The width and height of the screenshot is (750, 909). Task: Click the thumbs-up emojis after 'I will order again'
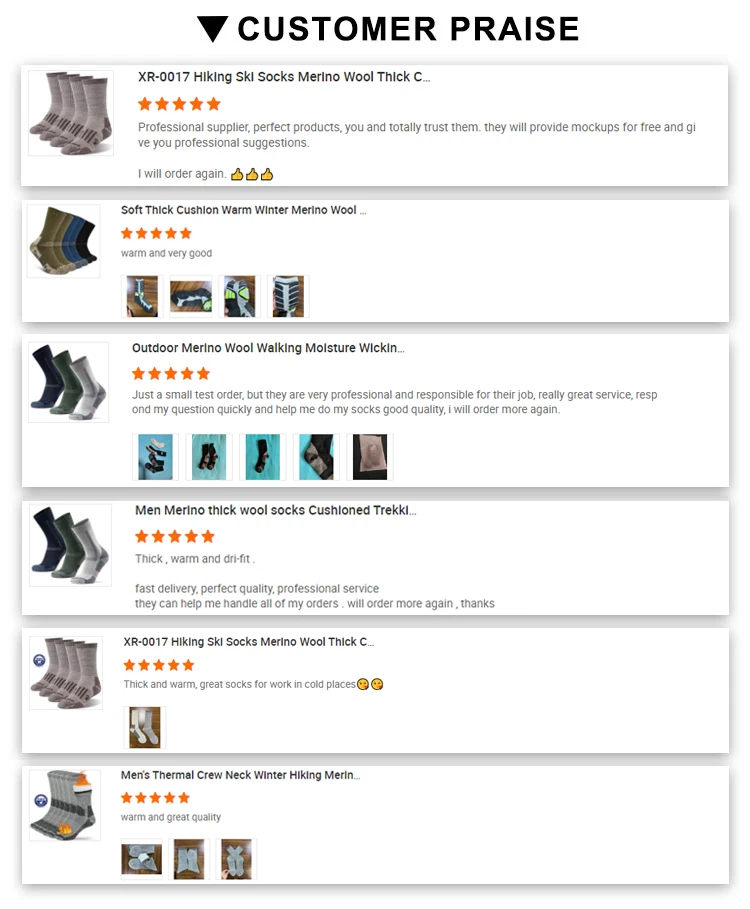pyautogui.click(x=252, y=174)
